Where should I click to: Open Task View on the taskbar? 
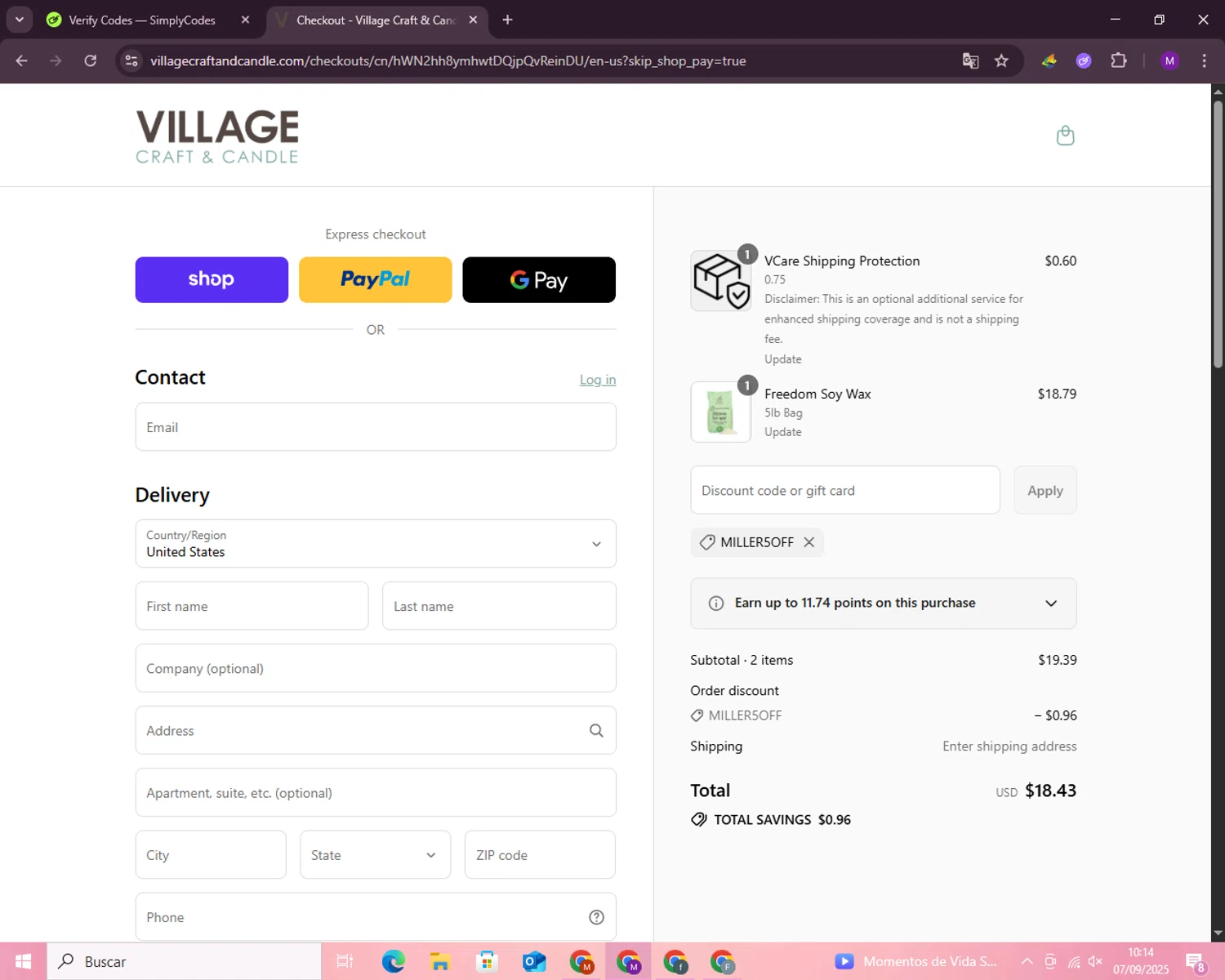point(345,961)
